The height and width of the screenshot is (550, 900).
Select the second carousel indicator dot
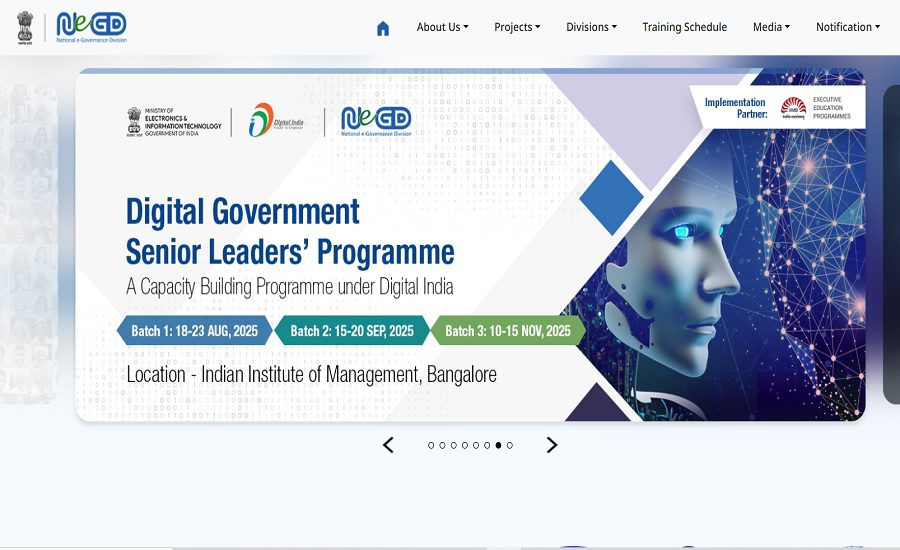tap(442, 446)
